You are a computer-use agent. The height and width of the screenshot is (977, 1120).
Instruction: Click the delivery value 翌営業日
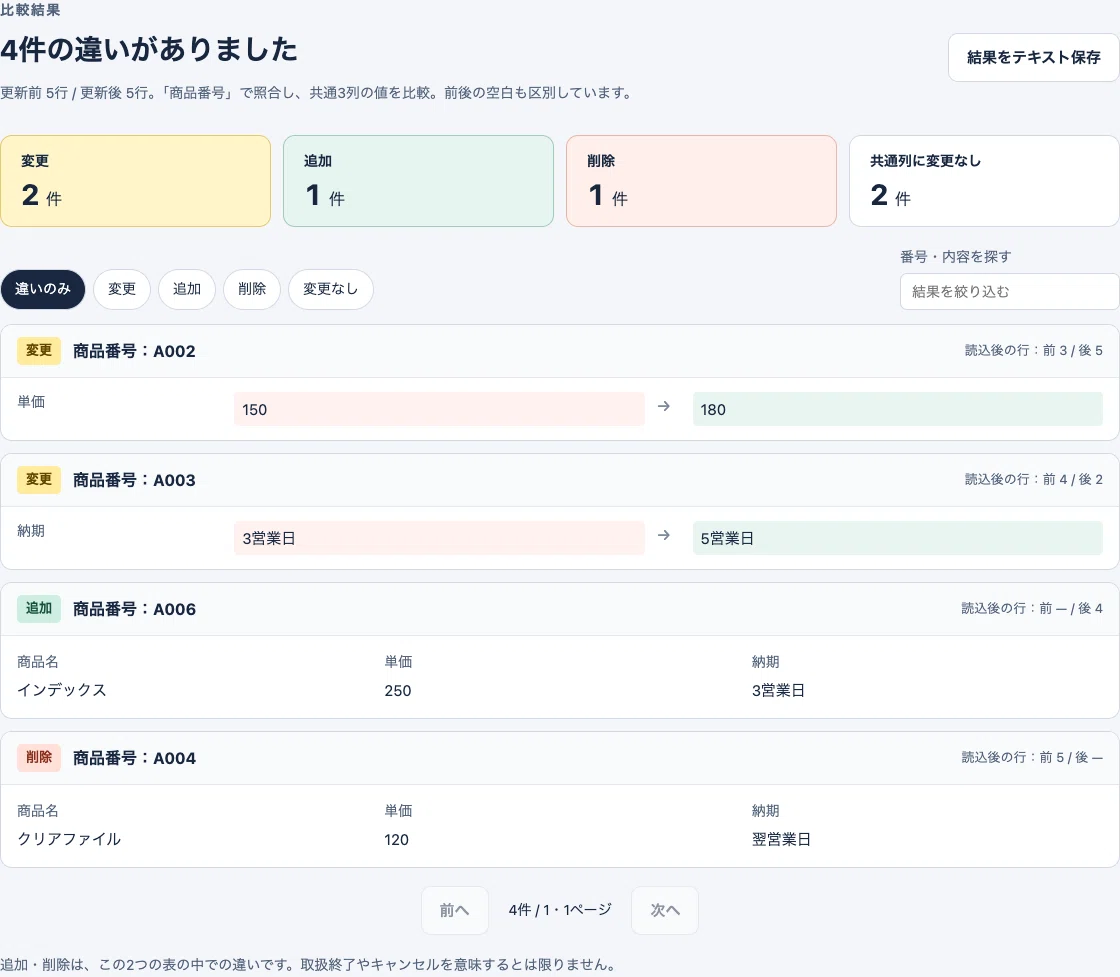point(781,839)
